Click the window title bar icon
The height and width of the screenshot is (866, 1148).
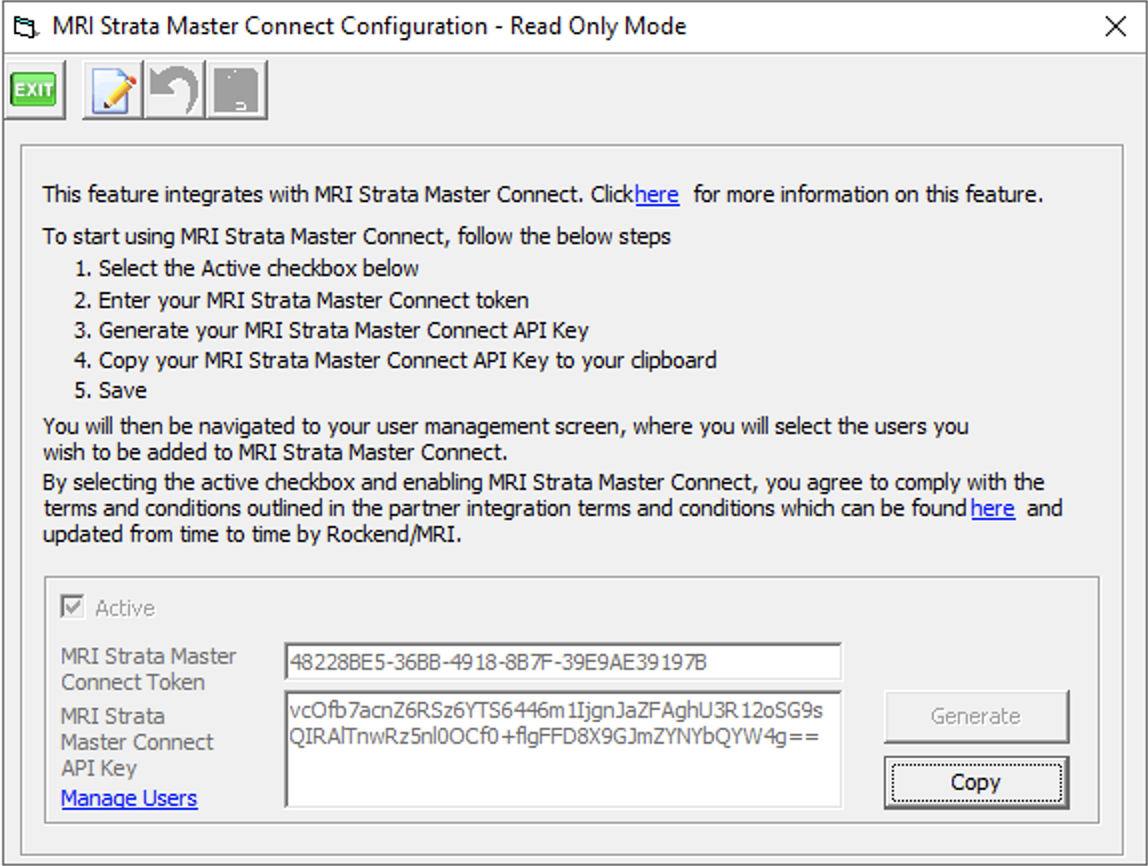coord(24,27)
